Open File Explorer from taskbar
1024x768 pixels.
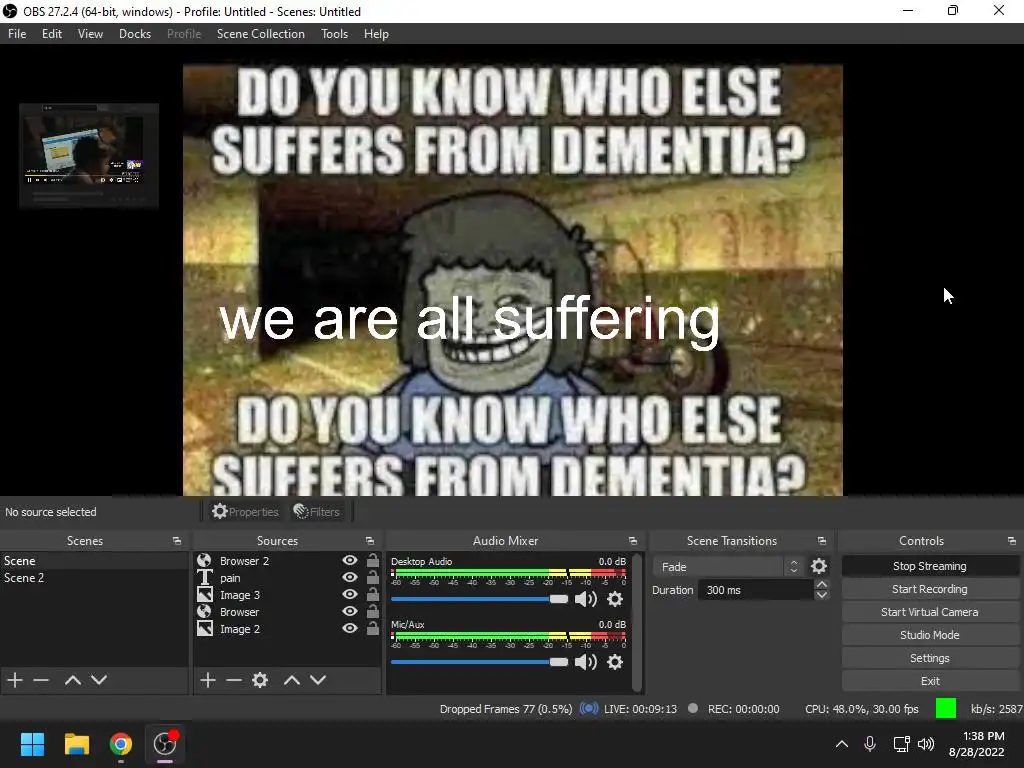coord(76,744)
